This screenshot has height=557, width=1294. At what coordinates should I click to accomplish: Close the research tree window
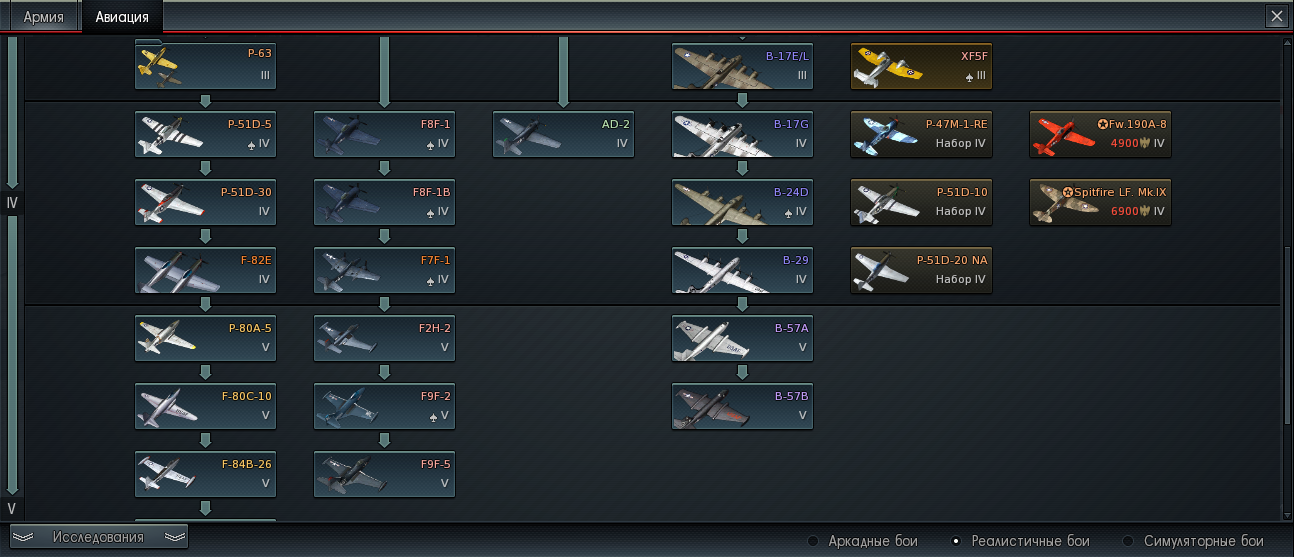1276,16
